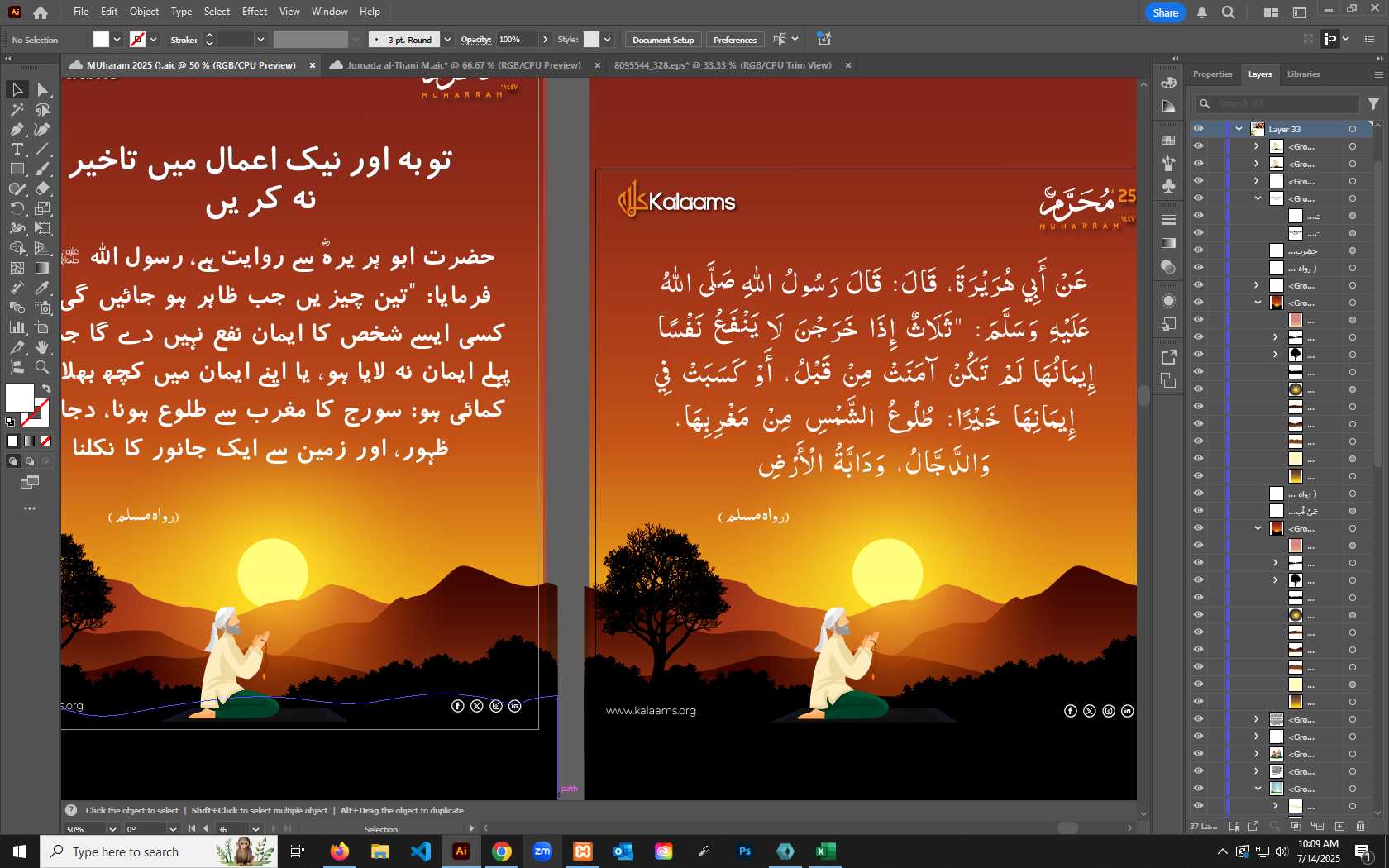Open the Window menu
This screenshot has width=1389, height=868.
coord(329,12)
